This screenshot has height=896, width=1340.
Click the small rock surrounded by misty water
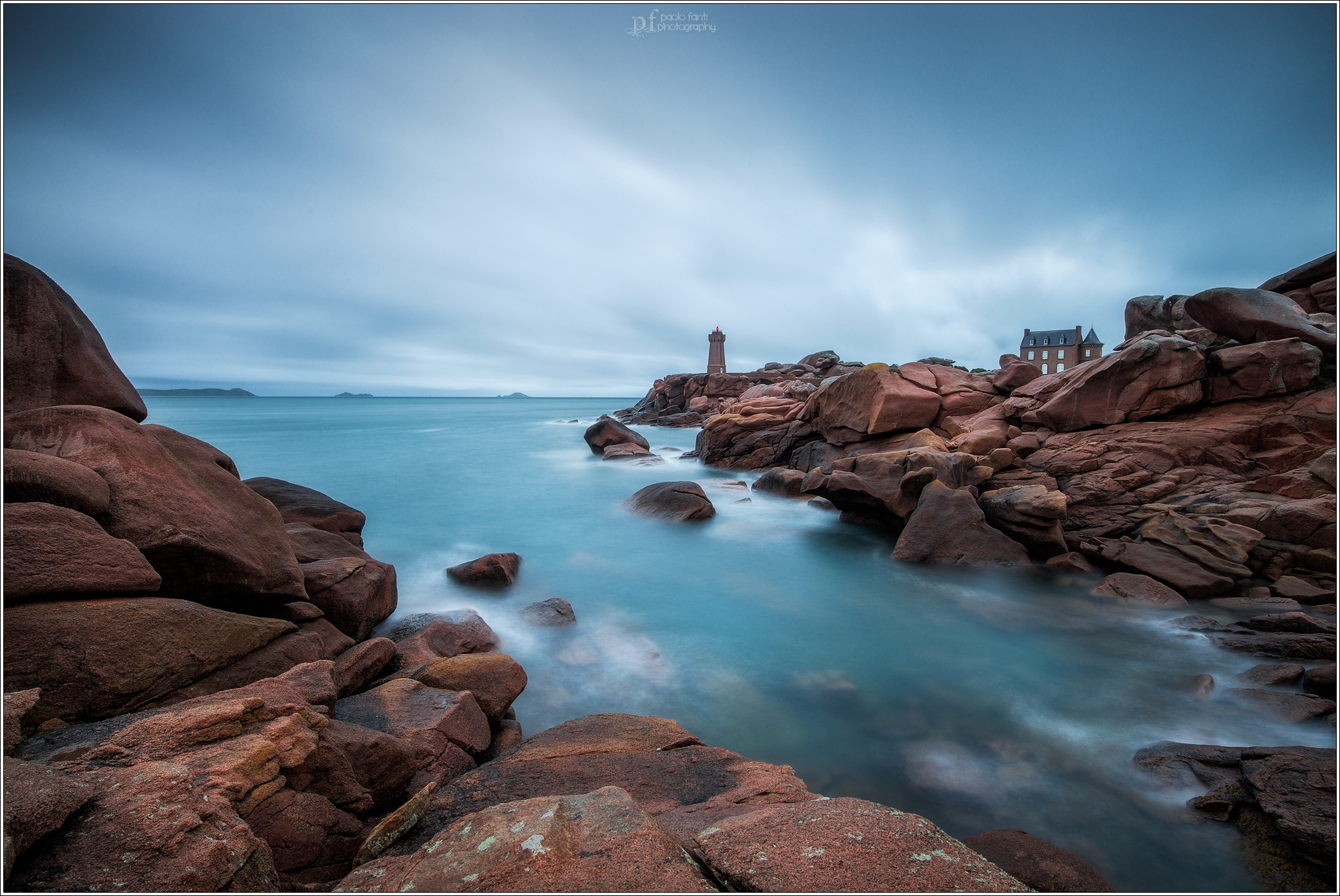485,569
